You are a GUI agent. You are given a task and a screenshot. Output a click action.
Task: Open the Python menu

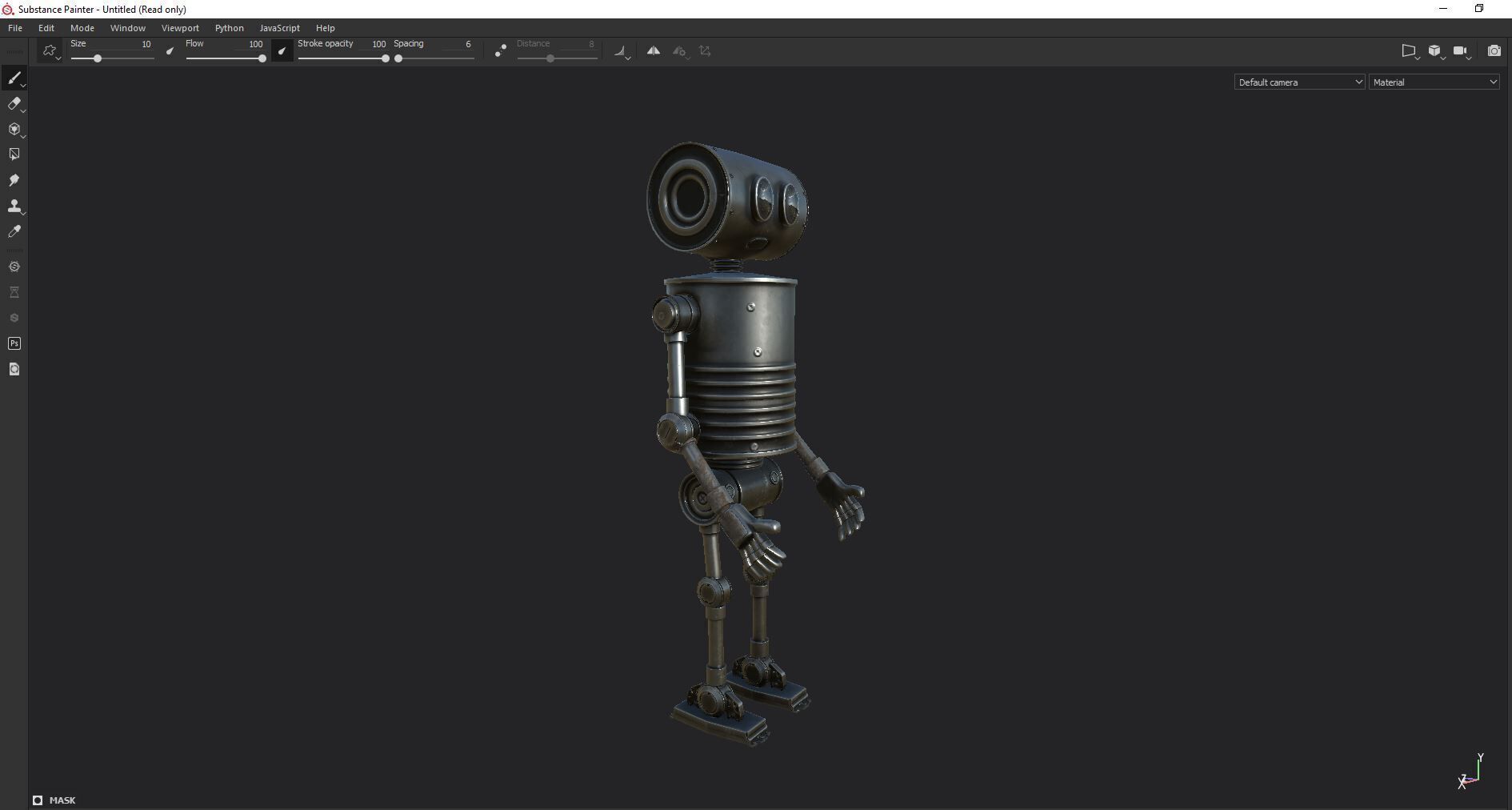(x=230, y=28)
